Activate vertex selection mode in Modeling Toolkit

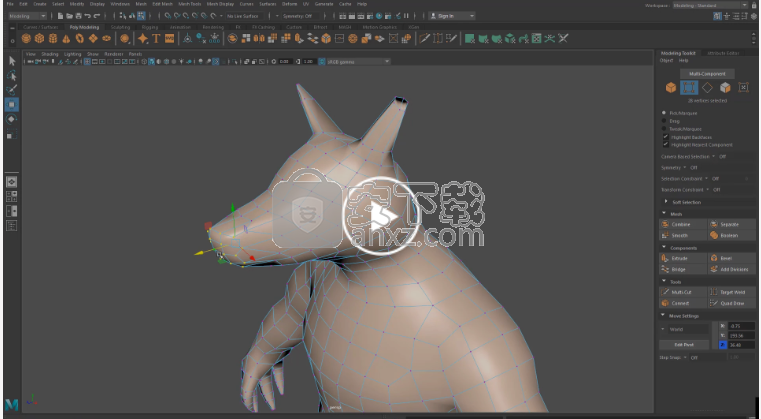688,88
